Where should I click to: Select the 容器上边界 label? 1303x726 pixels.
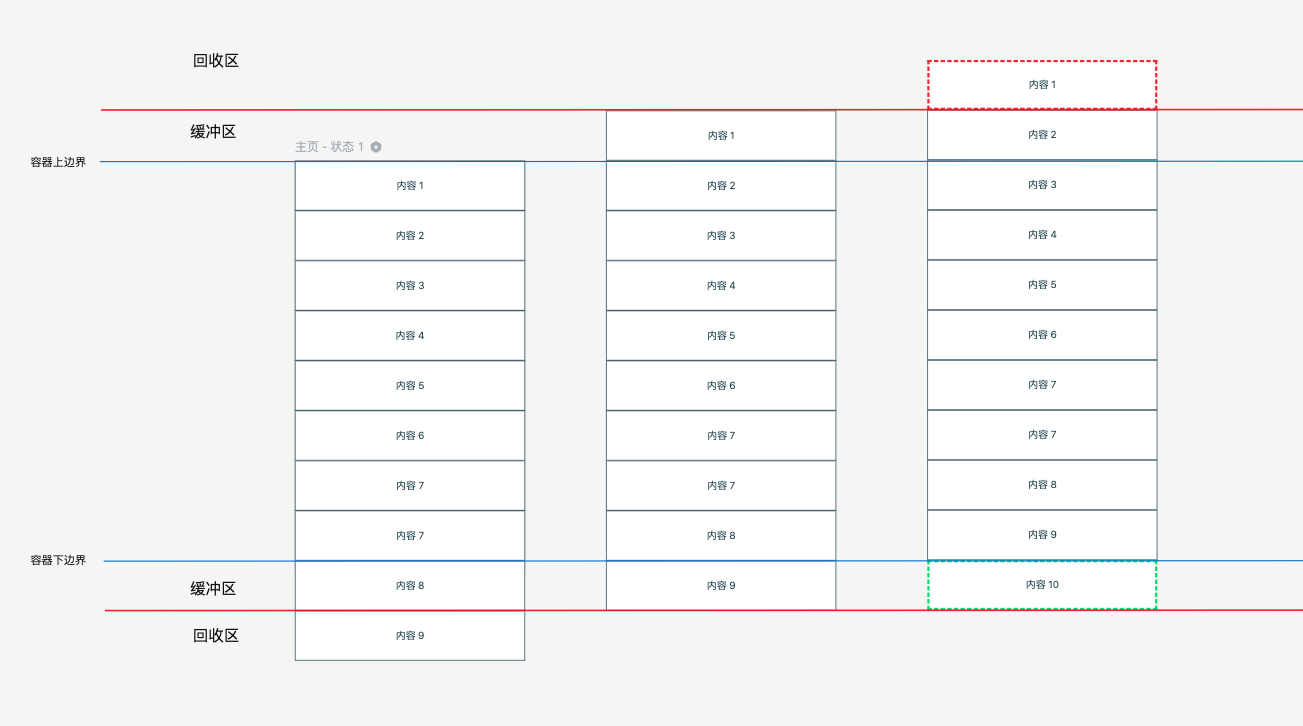point(58,162)
